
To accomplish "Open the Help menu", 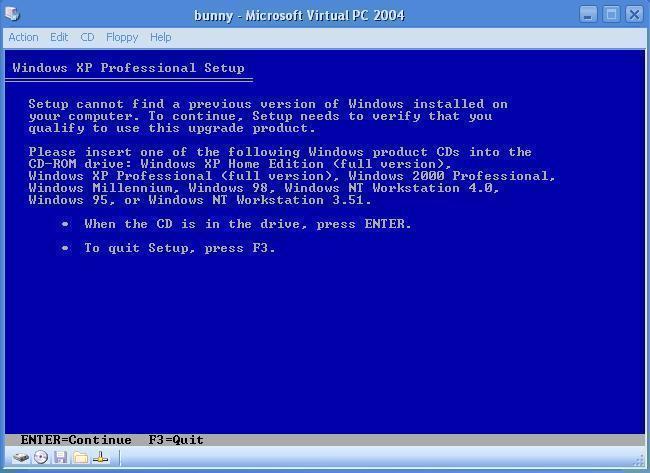I will click(x=160, y=37).
